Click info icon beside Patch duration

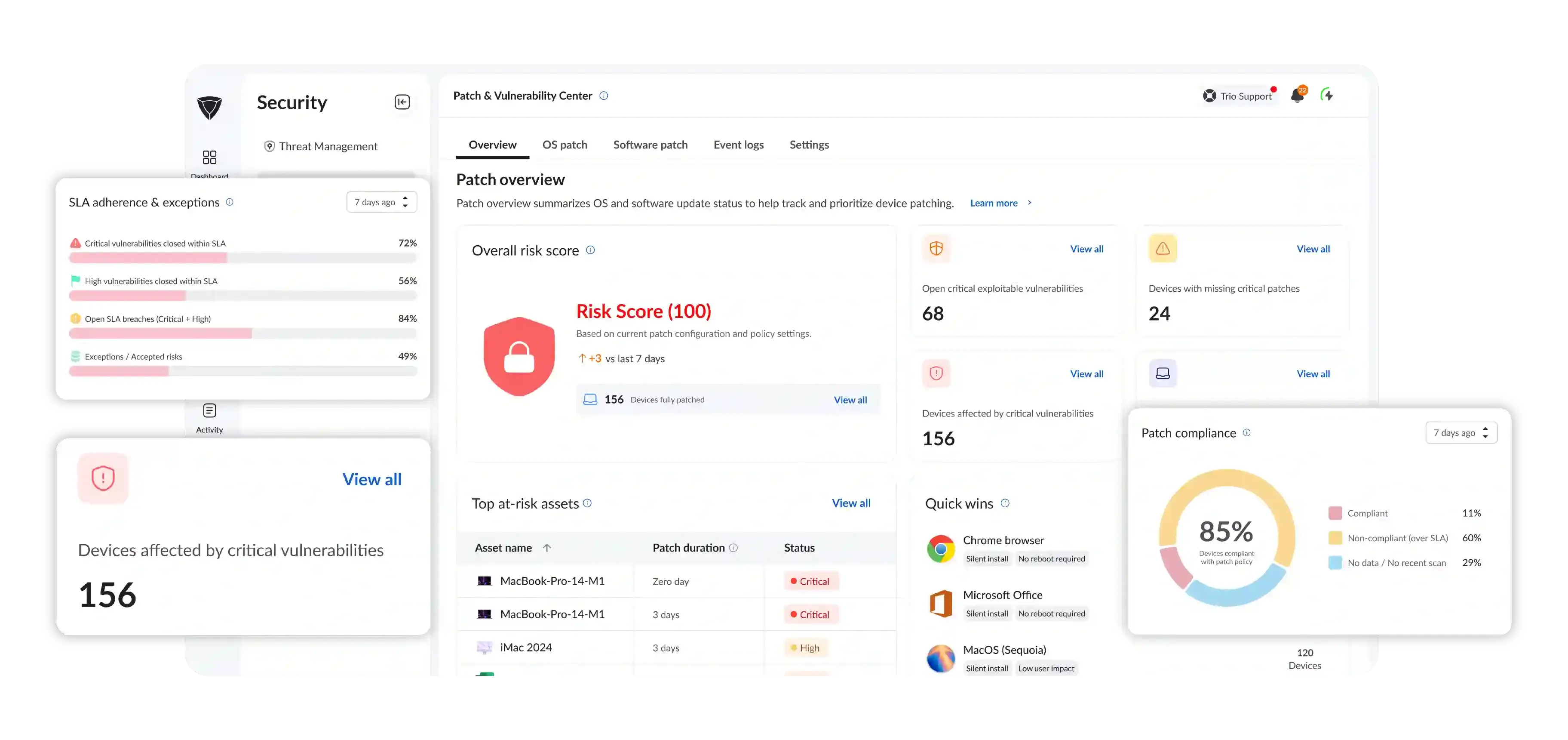point(733,548)
